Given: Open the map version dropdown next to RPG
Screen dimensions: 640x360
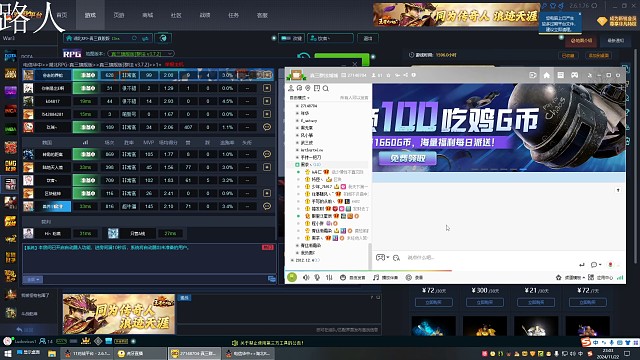Looking at the screenshot, I should pos(141,53).
